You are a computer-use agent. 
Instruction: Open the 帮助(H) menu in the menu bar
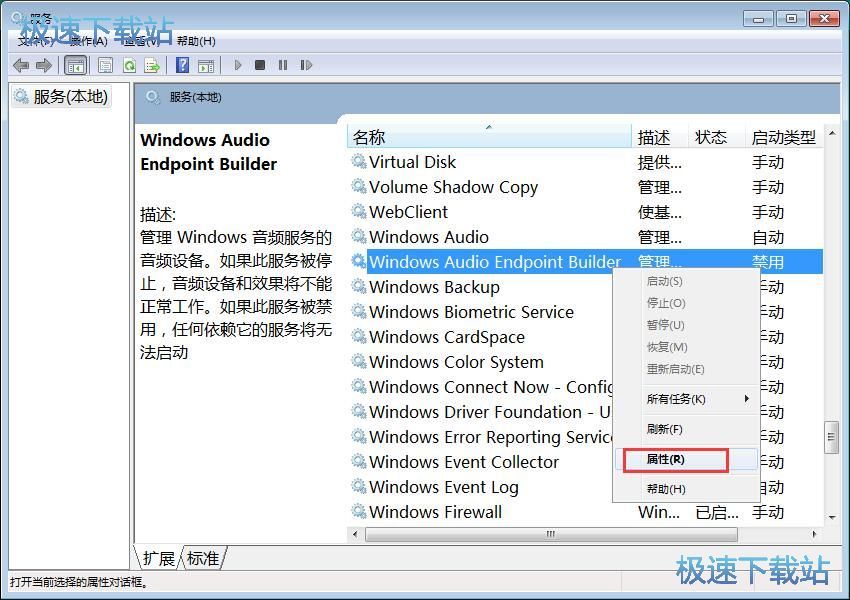tap(196, 41)
